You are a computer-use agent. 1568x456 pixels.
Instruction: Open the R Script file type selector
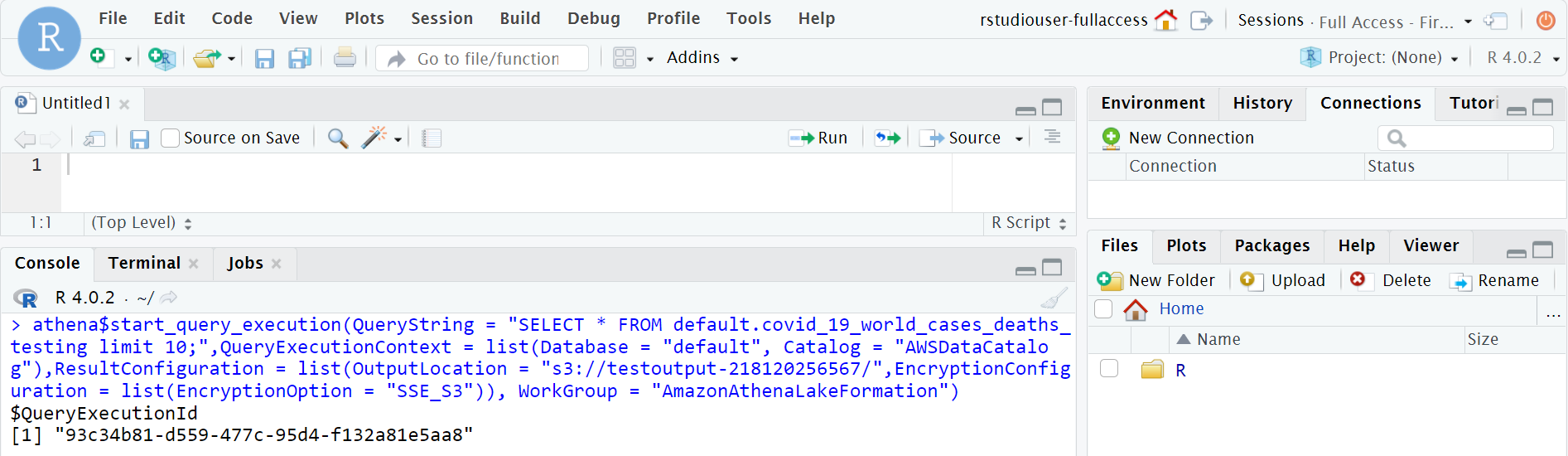click(1028, 223)
